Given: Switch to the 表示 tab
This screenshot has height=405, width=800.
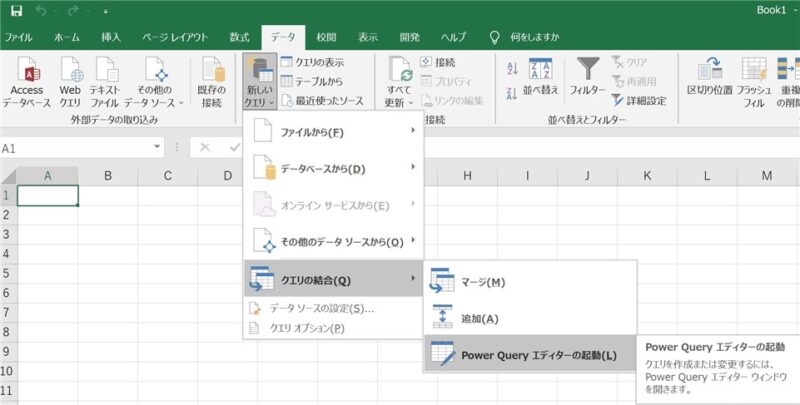Looking at the screenshot, I should [367, 37].
